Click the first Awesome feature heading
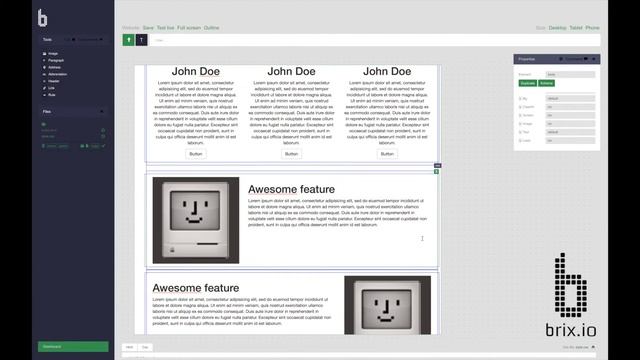Image resolution: width=640 pixels, height=360 pixels. pos(291,189)
